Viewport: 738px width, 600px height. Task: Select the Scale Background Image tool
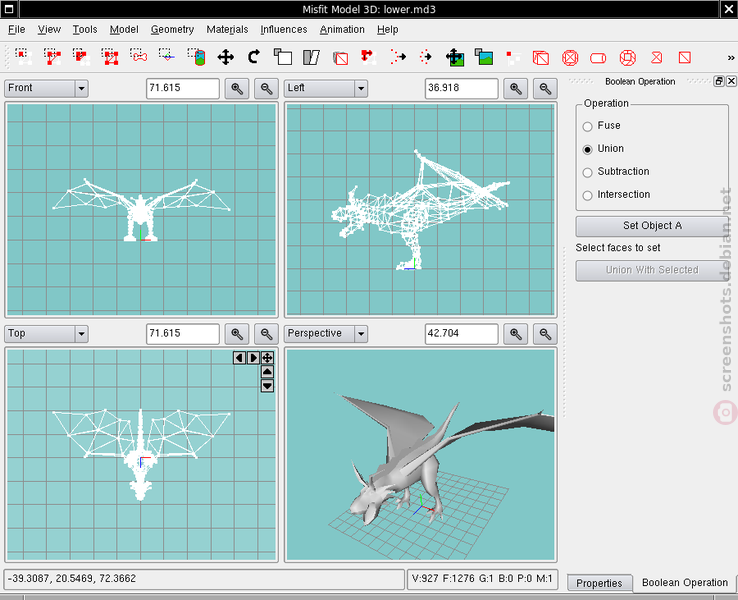coord(484,57)
